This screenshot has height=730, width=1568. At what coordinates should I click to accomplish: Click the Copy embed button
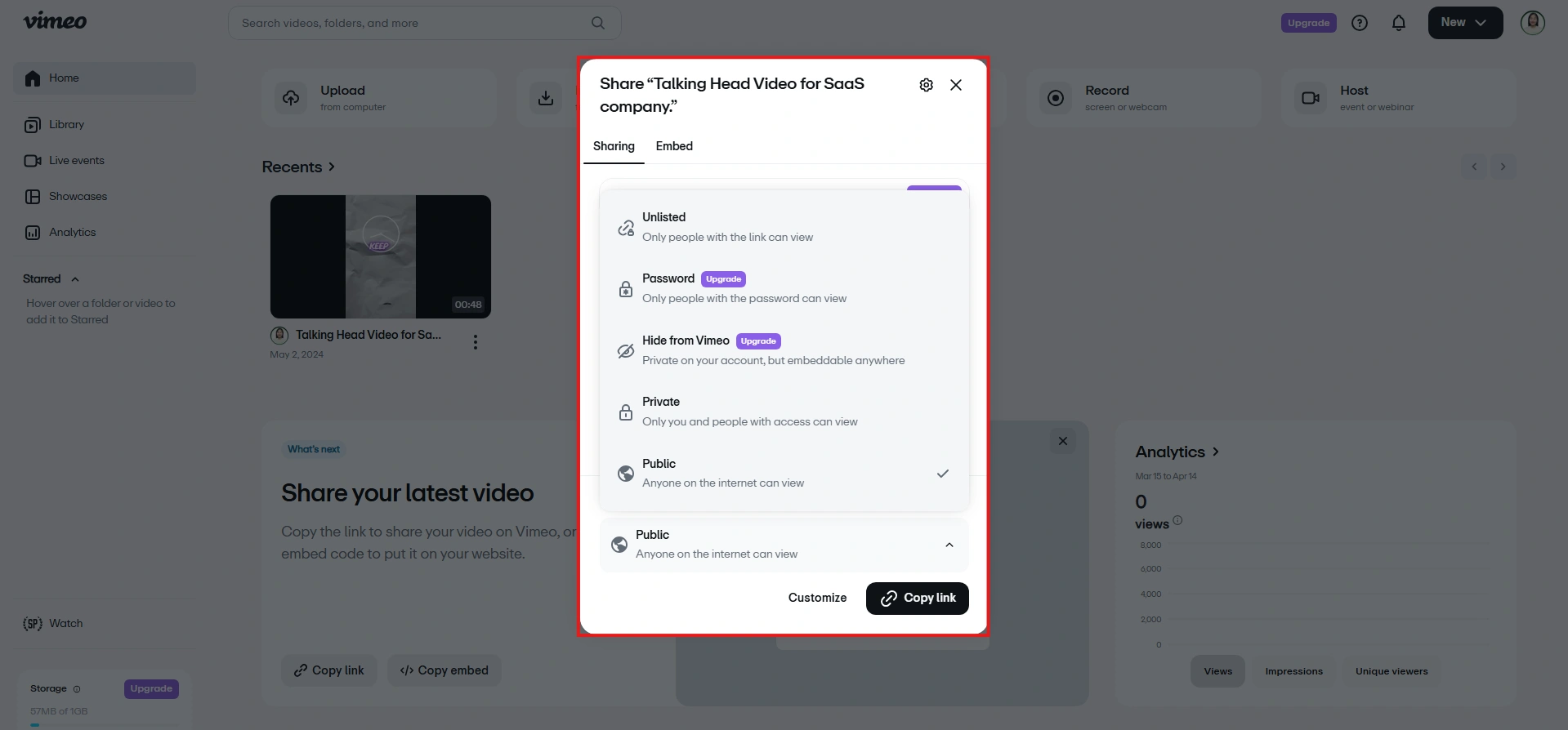444,670
